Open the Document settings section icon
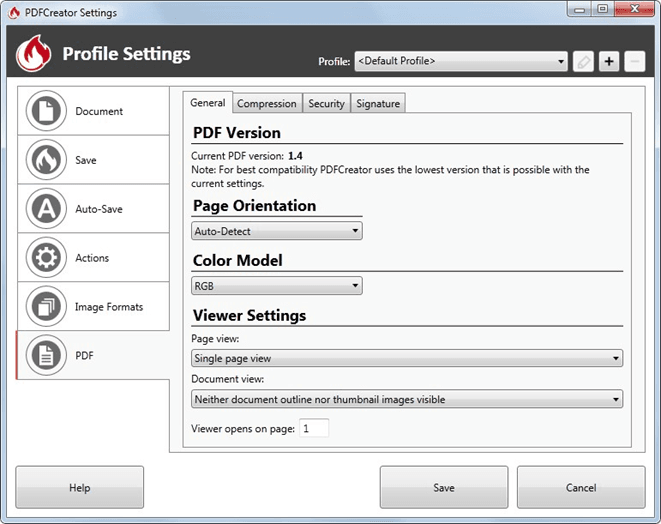The width and height of the screenshot is (661, 524). click(46, 111)
